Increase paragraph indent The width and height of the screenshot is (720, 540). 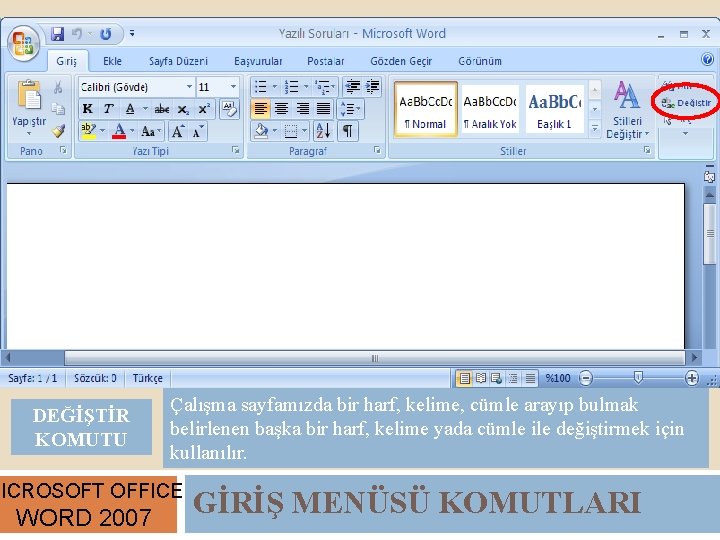[x=372, y=87]
